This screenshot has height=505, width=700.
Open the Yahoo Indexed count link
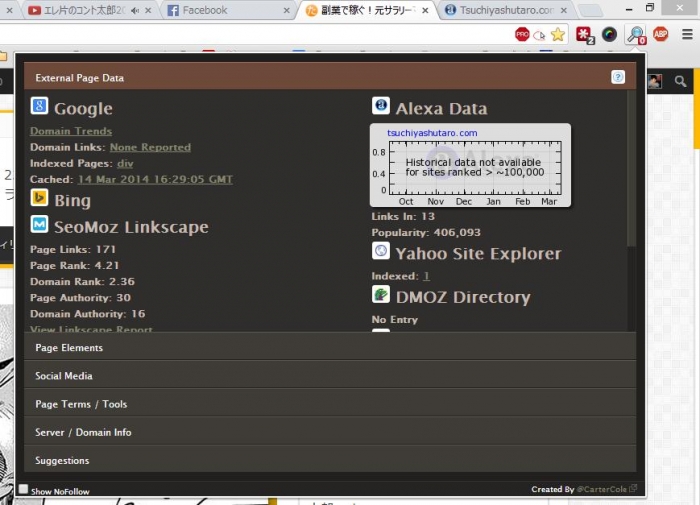click(x=426, y=276)
